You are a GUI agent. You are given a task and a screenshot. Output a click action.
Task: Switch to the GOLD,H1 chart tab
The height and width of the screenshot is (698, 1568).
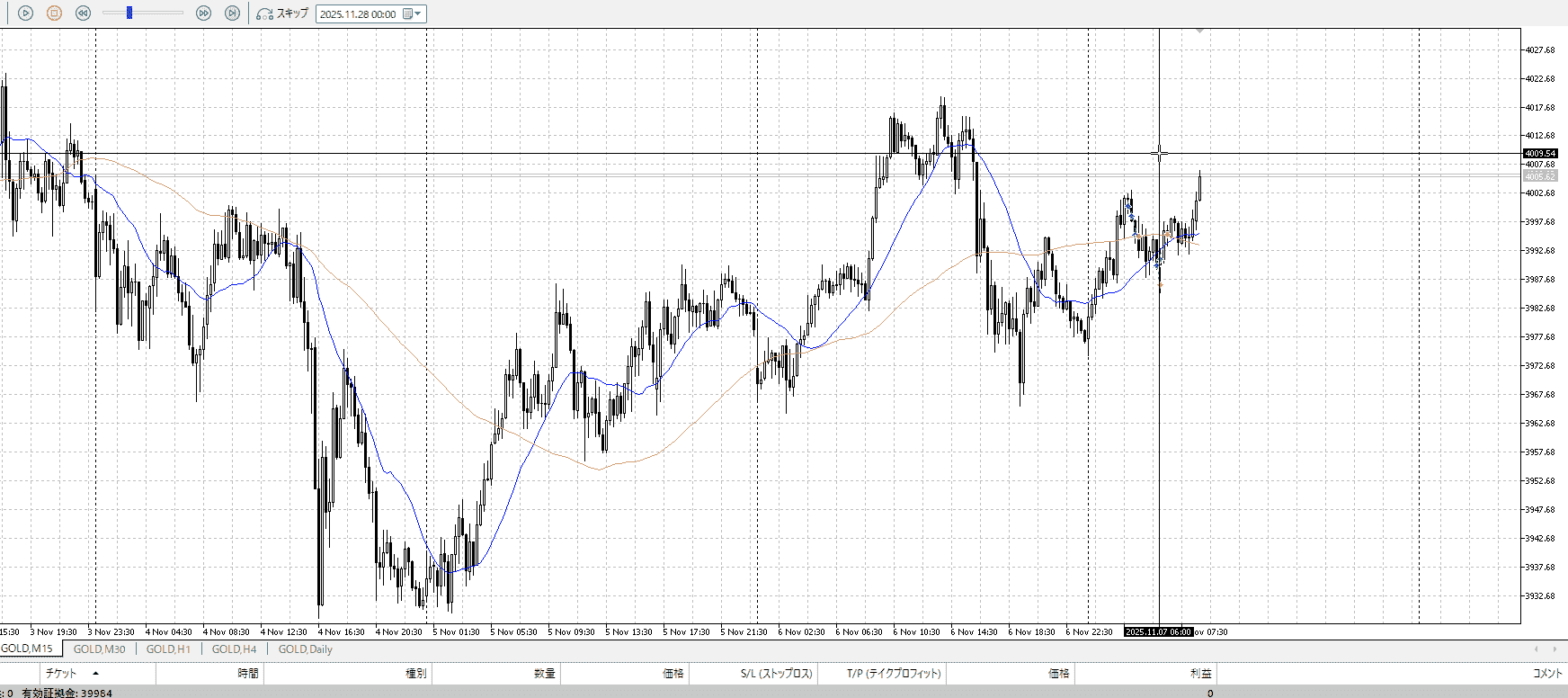click(x=168, y=649)
